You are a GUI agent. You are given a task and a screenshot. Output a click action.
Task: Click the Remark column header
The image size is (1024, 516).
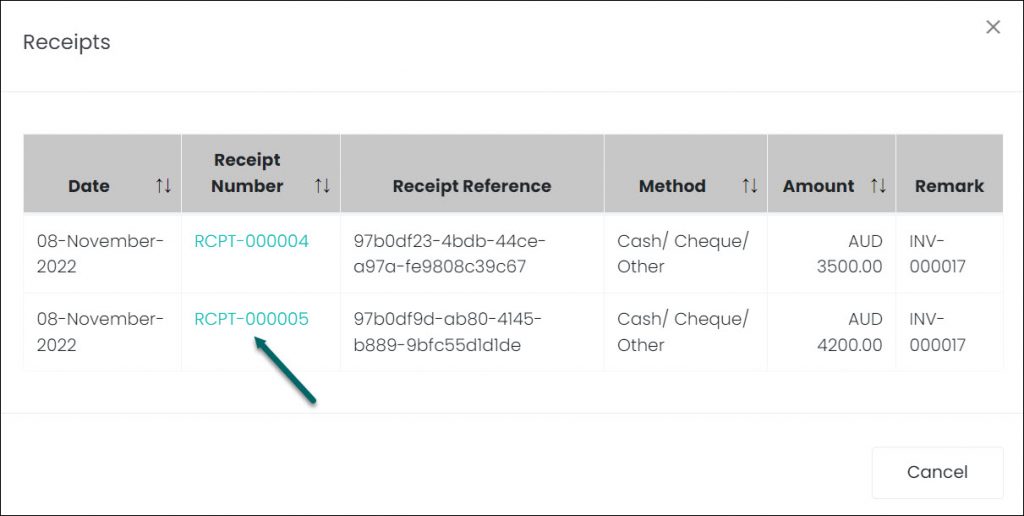tap(949, 186)
